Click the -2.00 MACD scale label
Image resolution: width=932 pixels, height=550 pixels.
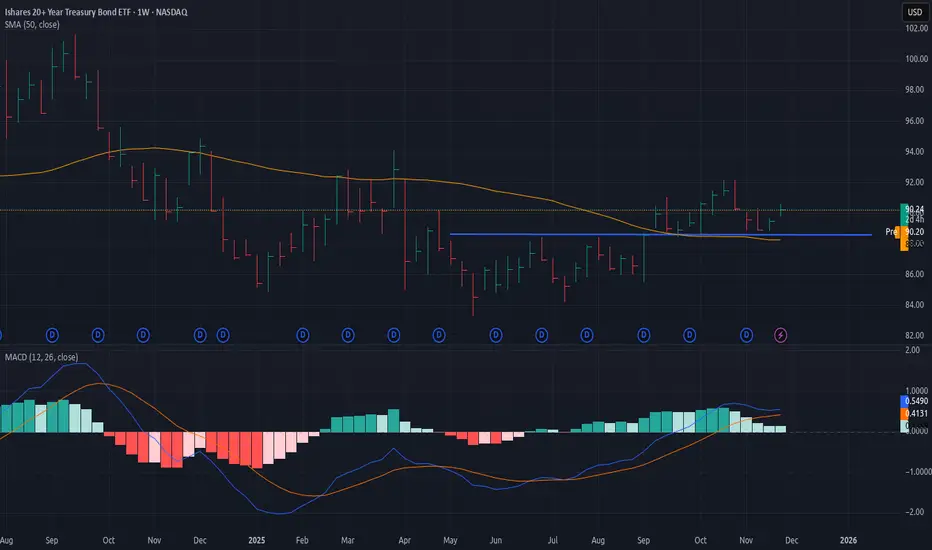pyautogui.click(x=914, y=512)
